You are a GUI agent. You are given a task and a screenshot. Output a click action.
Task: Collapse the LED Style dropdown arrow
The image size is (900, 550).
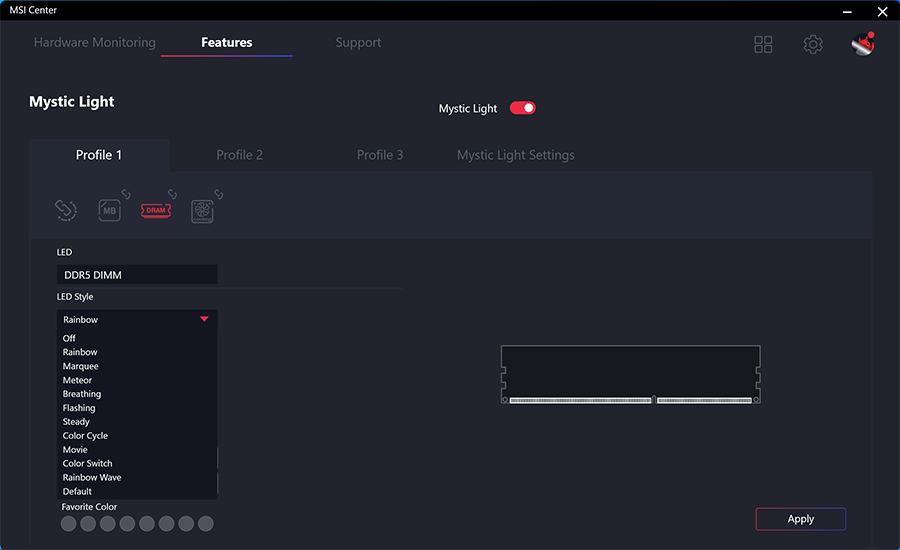pyautogui.click(x=204, y=319)
